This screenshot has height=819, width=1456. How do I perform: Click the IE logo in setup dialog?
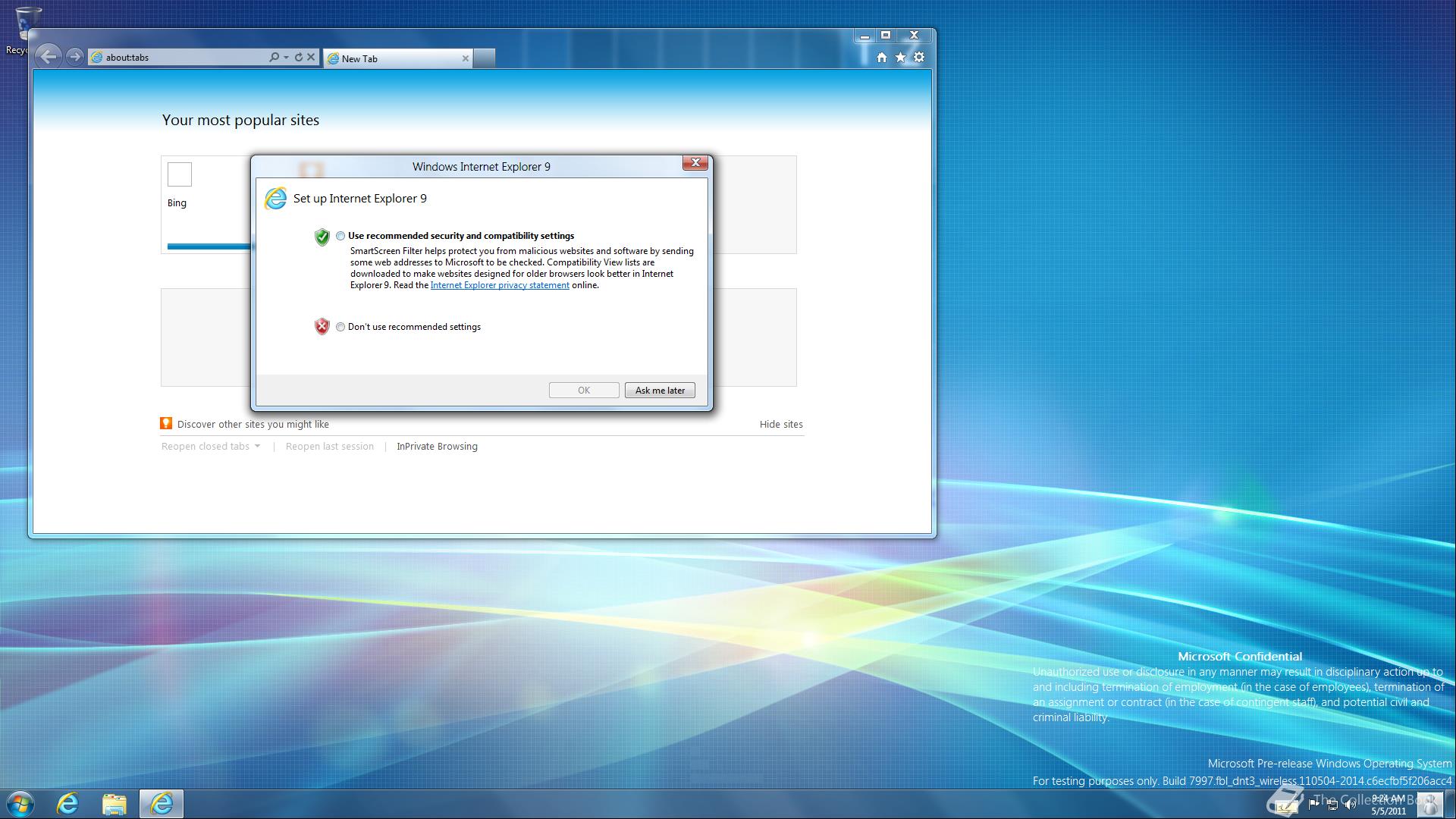click(275, 199)
